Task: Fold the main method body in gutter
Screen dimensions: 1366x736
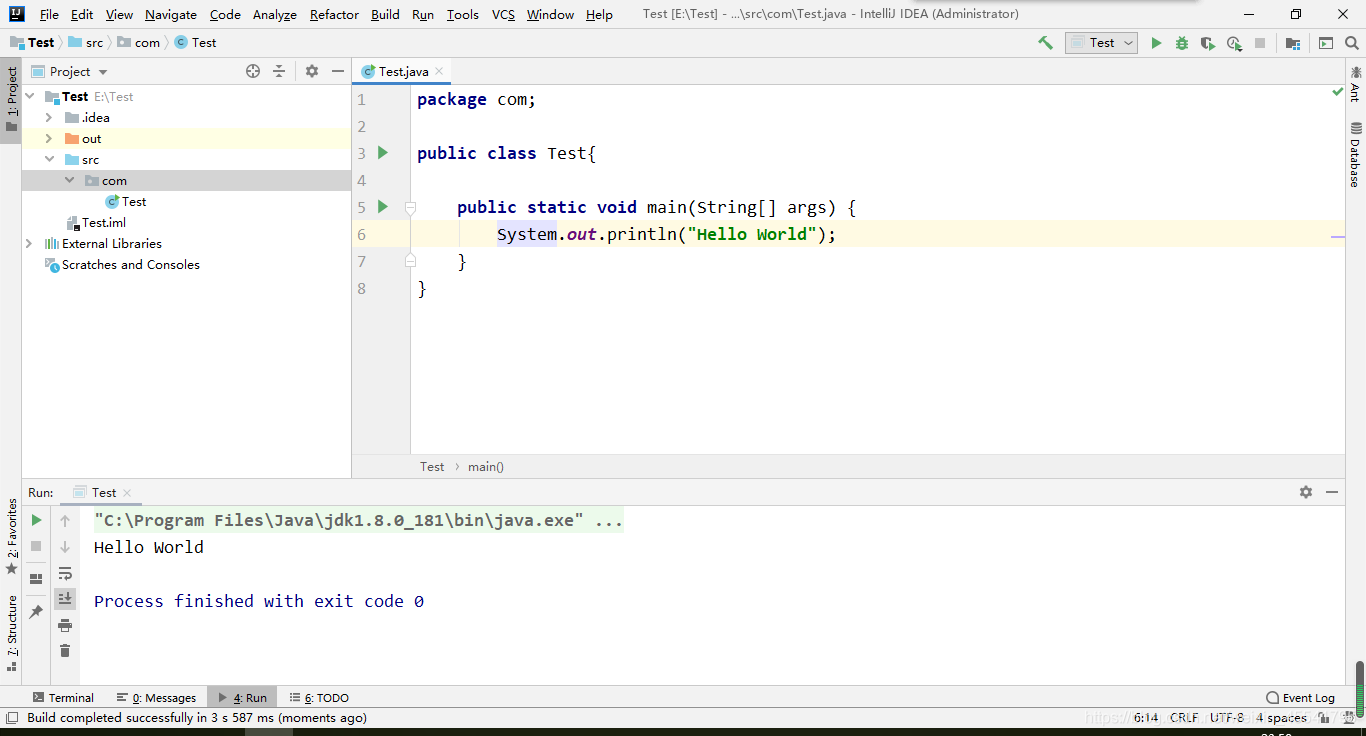Action: [x=410, y=207]
